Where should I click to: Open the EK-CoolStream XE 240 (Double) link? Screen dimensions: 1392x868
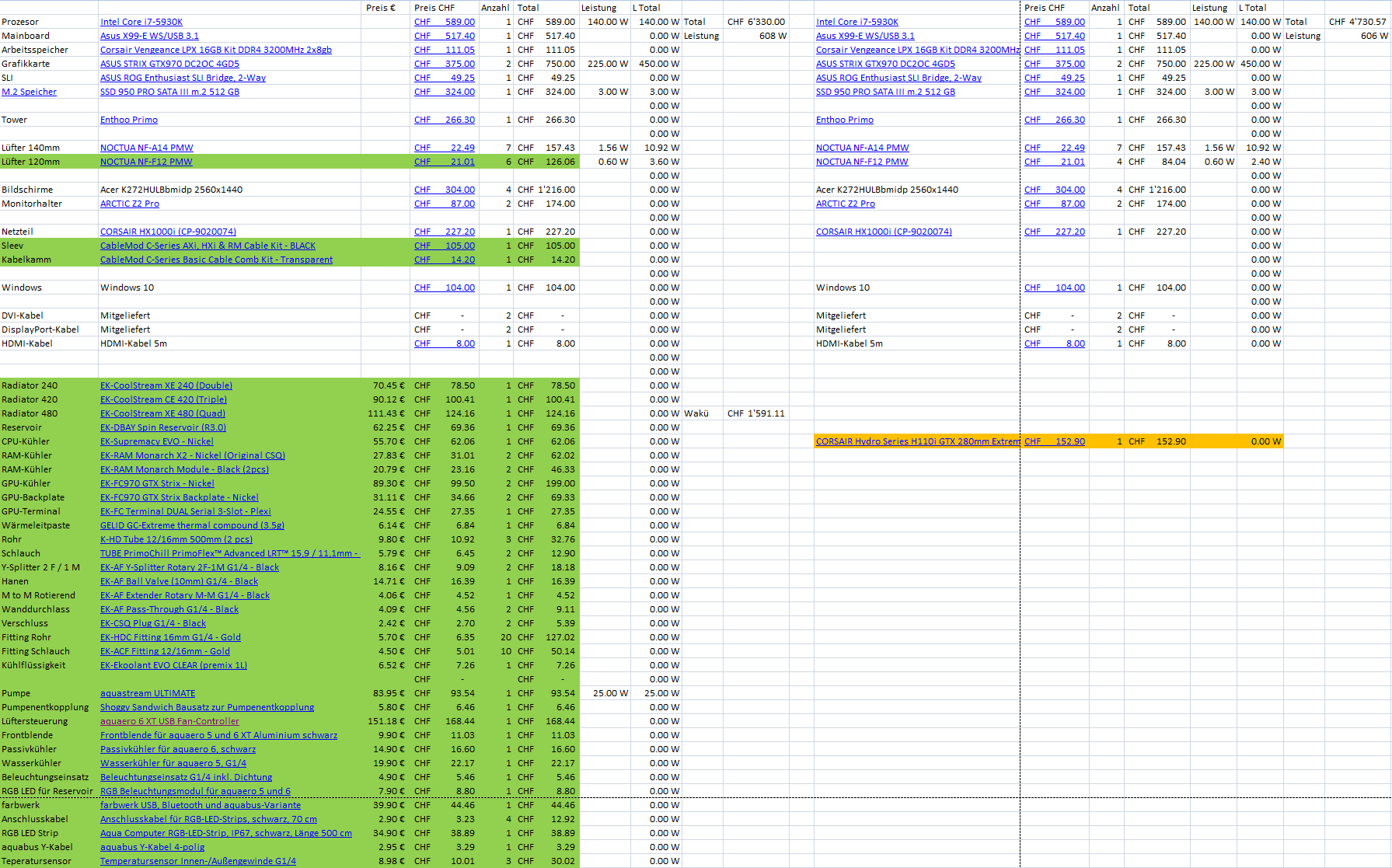(166, 385)
